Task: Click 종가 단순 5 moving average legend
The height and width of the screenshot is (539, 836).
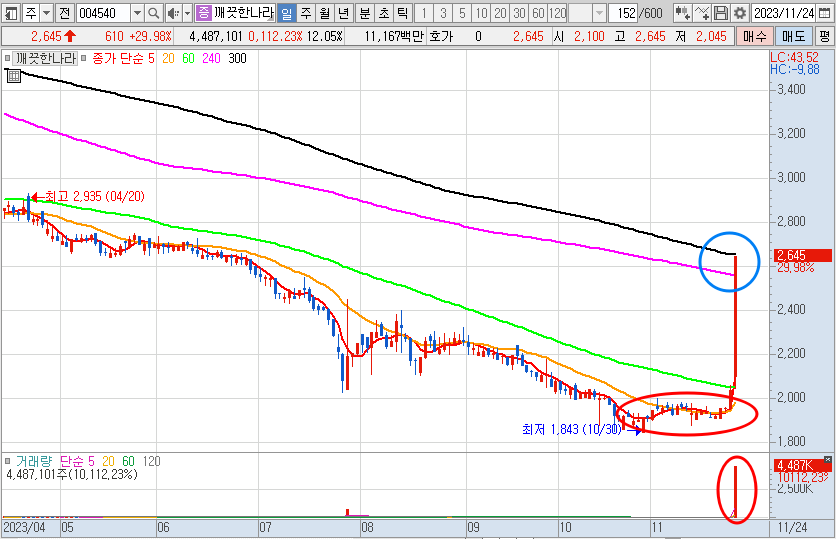Action: coord(123,58)
